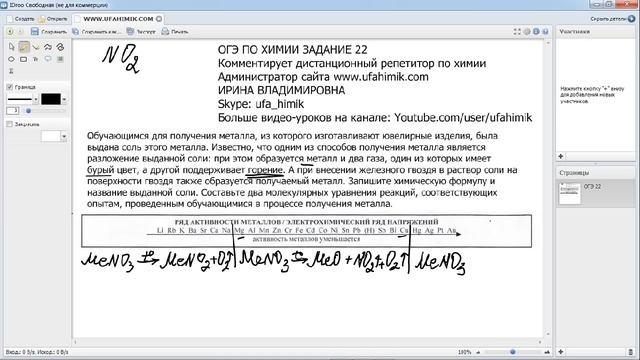Viewport: 640px width, 360px height.
Task: Click the horizontal scrollbar left arrow
Action: pyautogui.click(x=75, y=342)
